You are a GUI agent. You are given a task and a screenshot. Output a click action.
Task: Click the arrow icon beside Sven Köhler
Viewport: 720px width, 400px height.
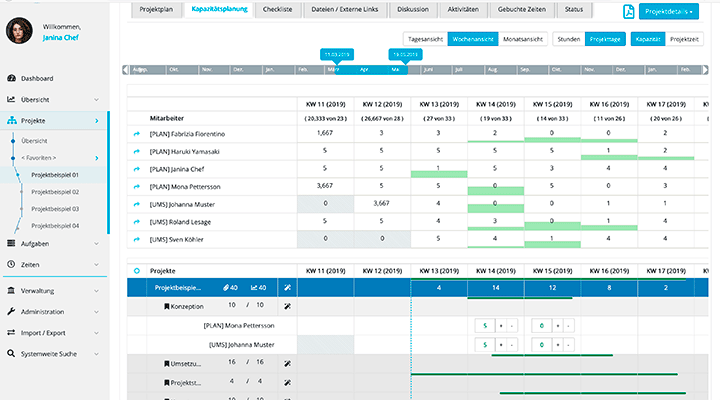point(136,239)
